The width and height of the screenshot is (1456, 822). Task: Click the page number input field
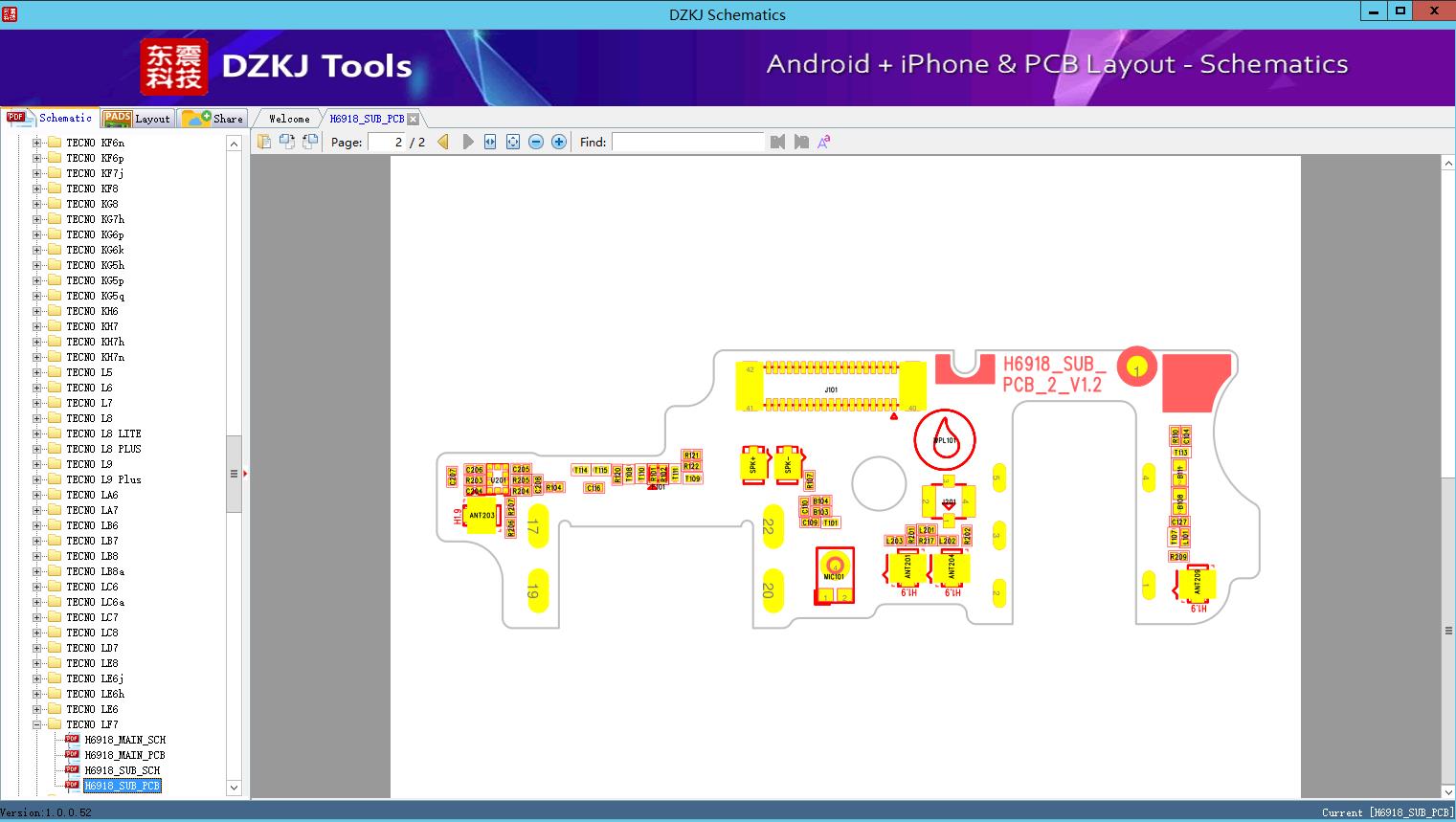(x=387, y=142)
